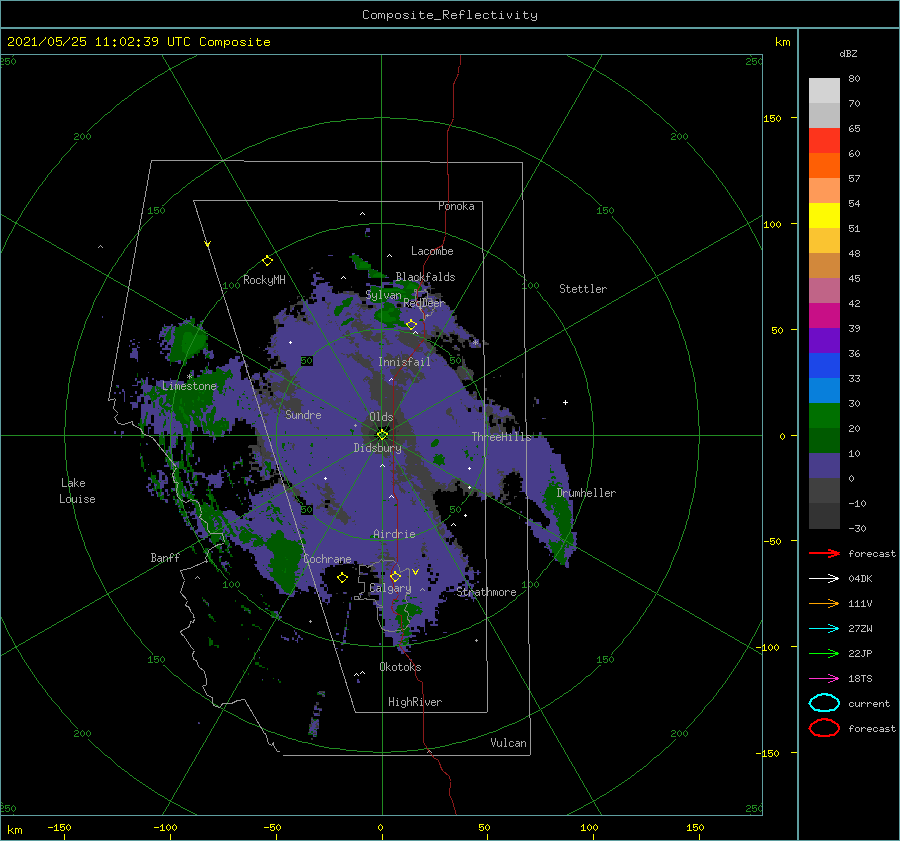Click the green precipitation cell north of Limestone
900x841 pixels.
[187, 340]
